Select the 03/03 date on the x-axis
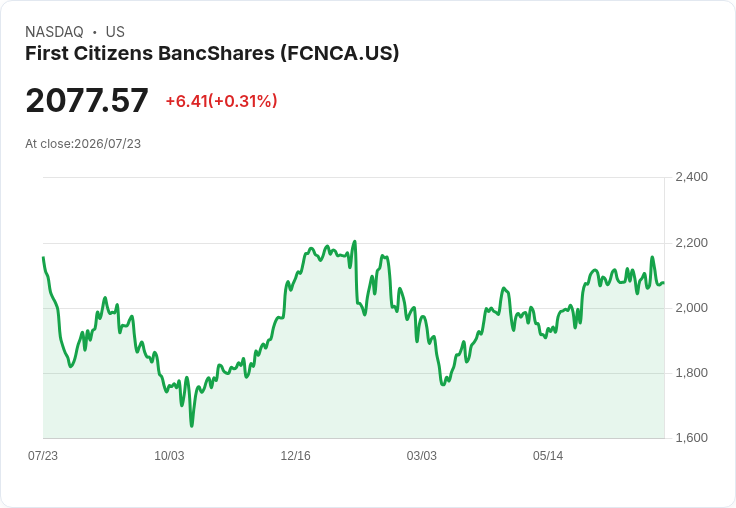Screen dimensions: 736x508 [422, 456]
